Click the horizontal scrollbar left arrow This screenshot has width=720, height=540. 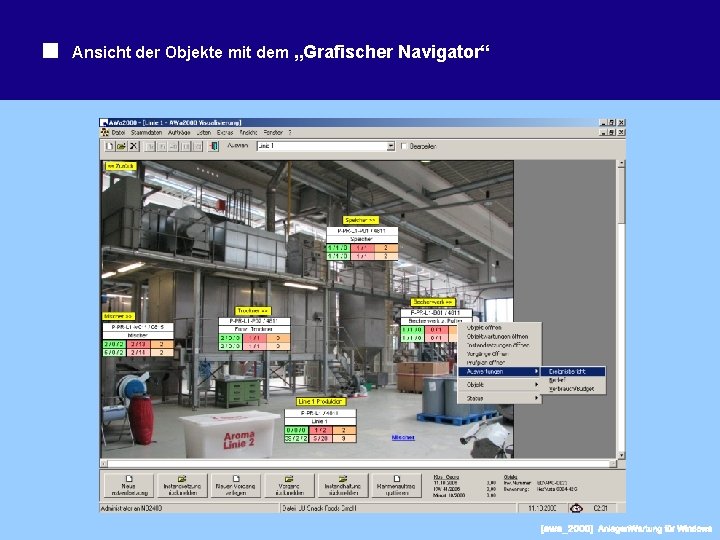click(104, 464)
